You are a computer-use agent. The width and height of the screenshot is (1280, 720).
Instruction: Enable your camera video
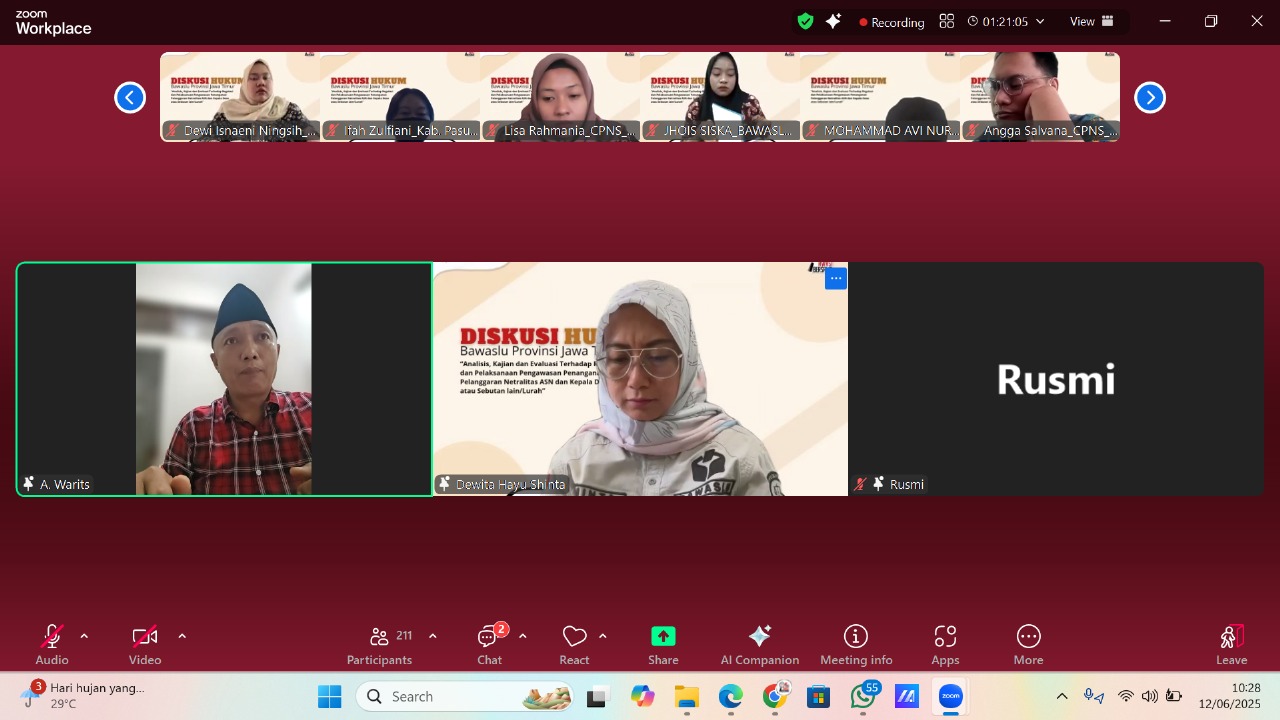pyautogui.click(x=145, y=636)
